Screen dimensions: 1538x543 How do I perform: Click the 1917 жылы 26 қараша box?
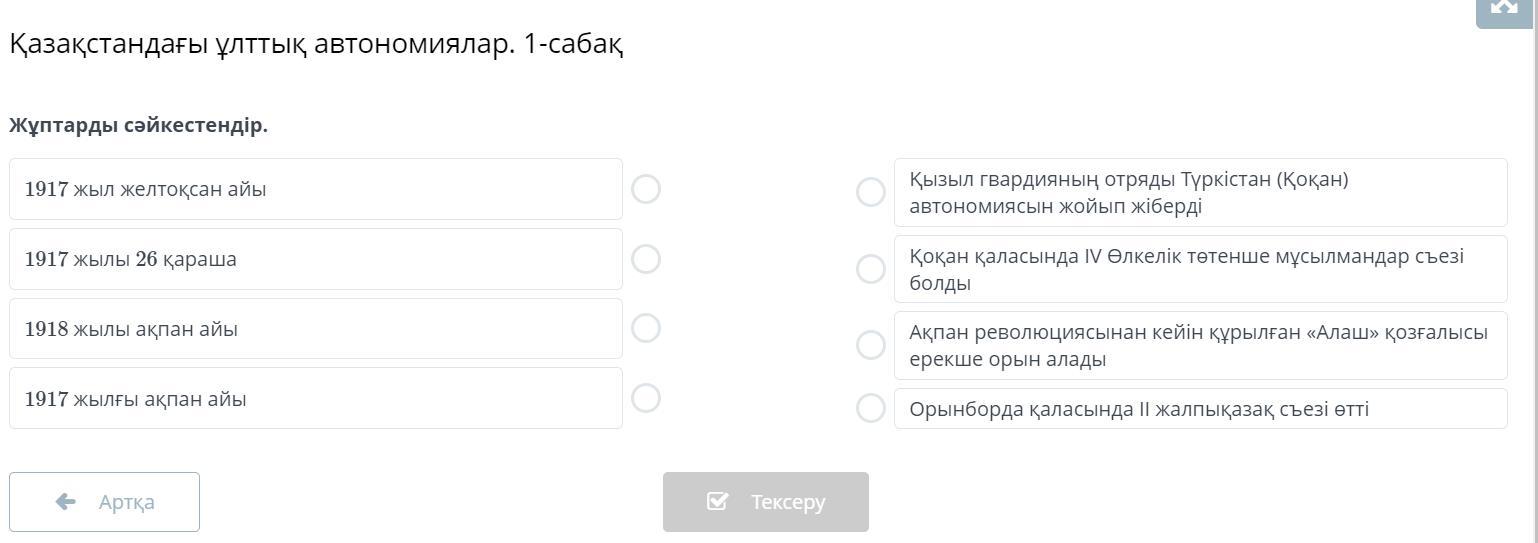point(315,259)
